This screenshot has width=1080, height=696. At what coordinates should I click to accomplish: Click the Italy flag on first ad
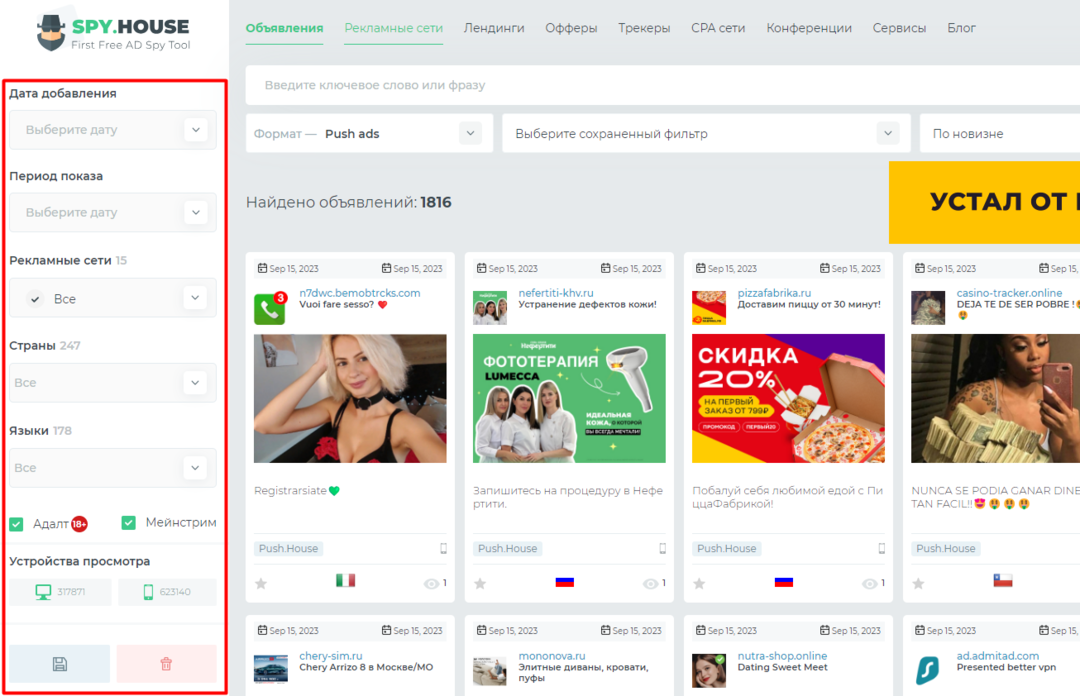click(345, 580)
